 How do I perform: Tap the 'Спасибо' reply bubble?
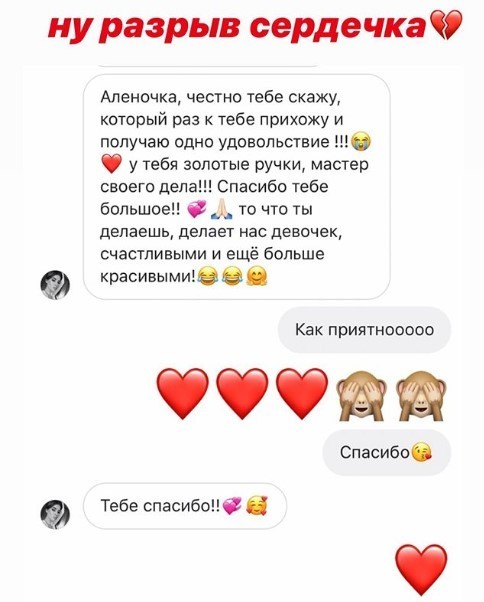[387, 453]
